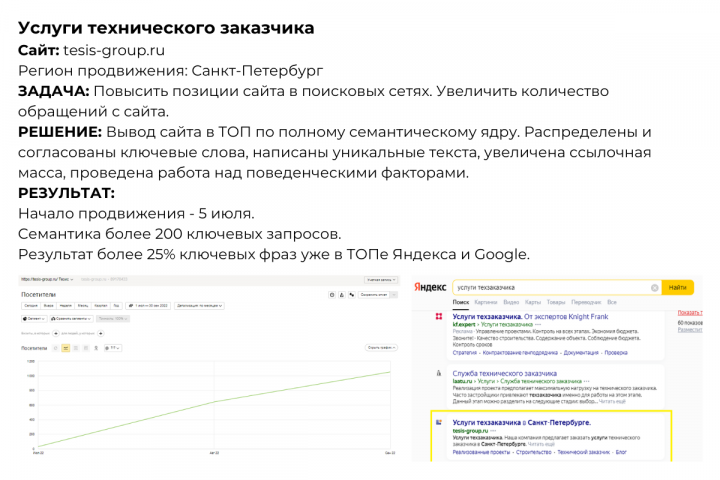Click the kf.expert green URL
The height and width of the screenshot is (480, 720).
(x=464, y=324)
